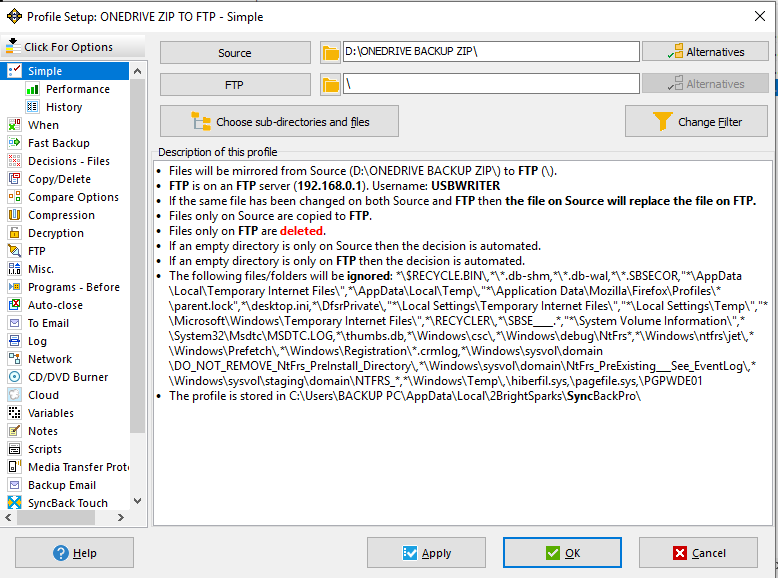Image resolution: width=778 pixels, height=578 pixels.
Task: Click the When schedule icon
Action: coord(14,125)
